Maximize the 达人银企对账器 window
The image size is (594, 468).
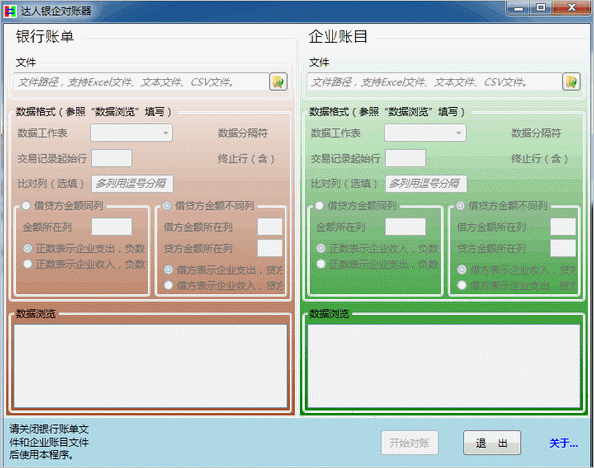point(541,8)
